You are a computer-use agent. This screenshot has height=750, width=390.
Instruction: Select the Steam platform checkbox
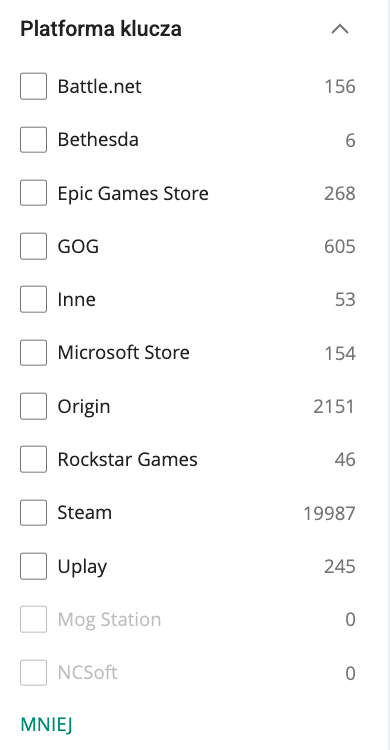click(x=33, y=512)
